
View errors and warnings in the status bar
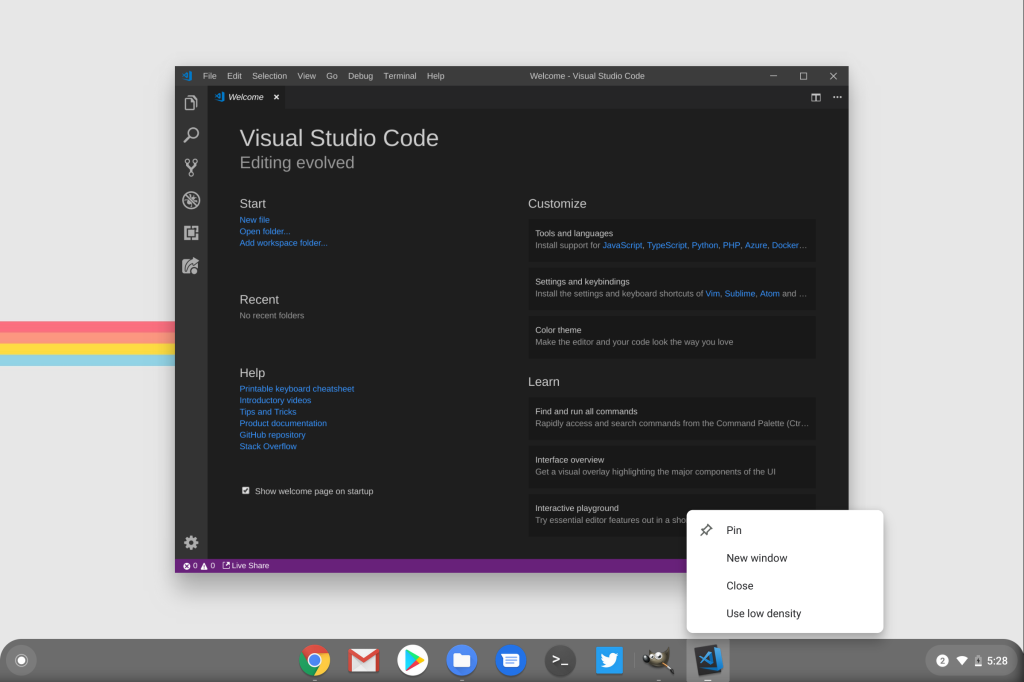(x=197, y=565)
